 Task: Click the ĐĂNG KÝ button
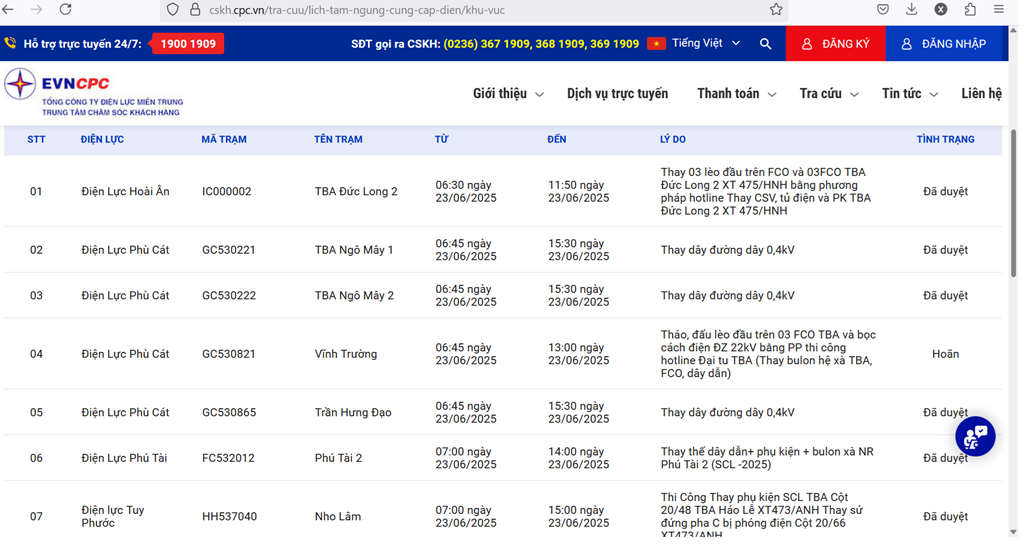pos(836,44)
